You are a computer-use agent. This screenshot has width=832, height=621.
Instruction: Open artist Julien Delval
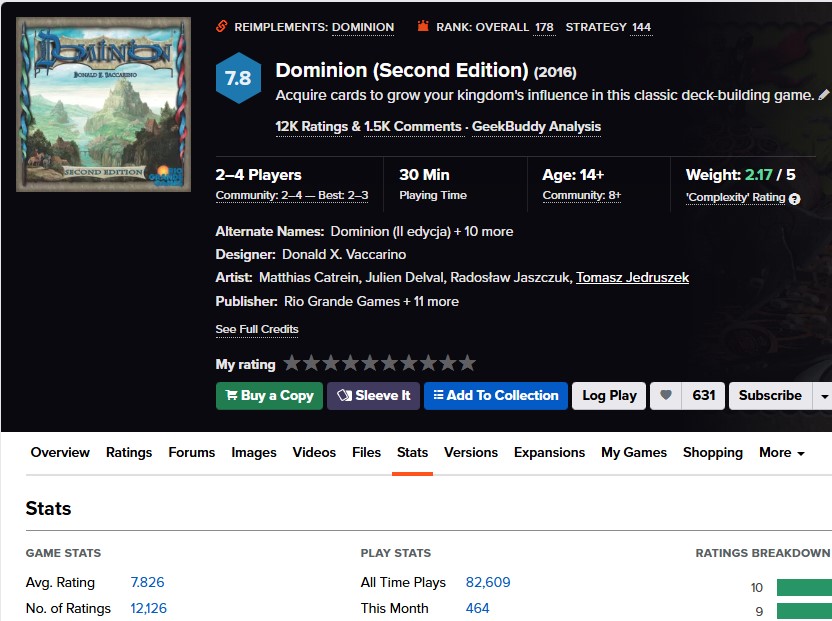tap(406, 278)
